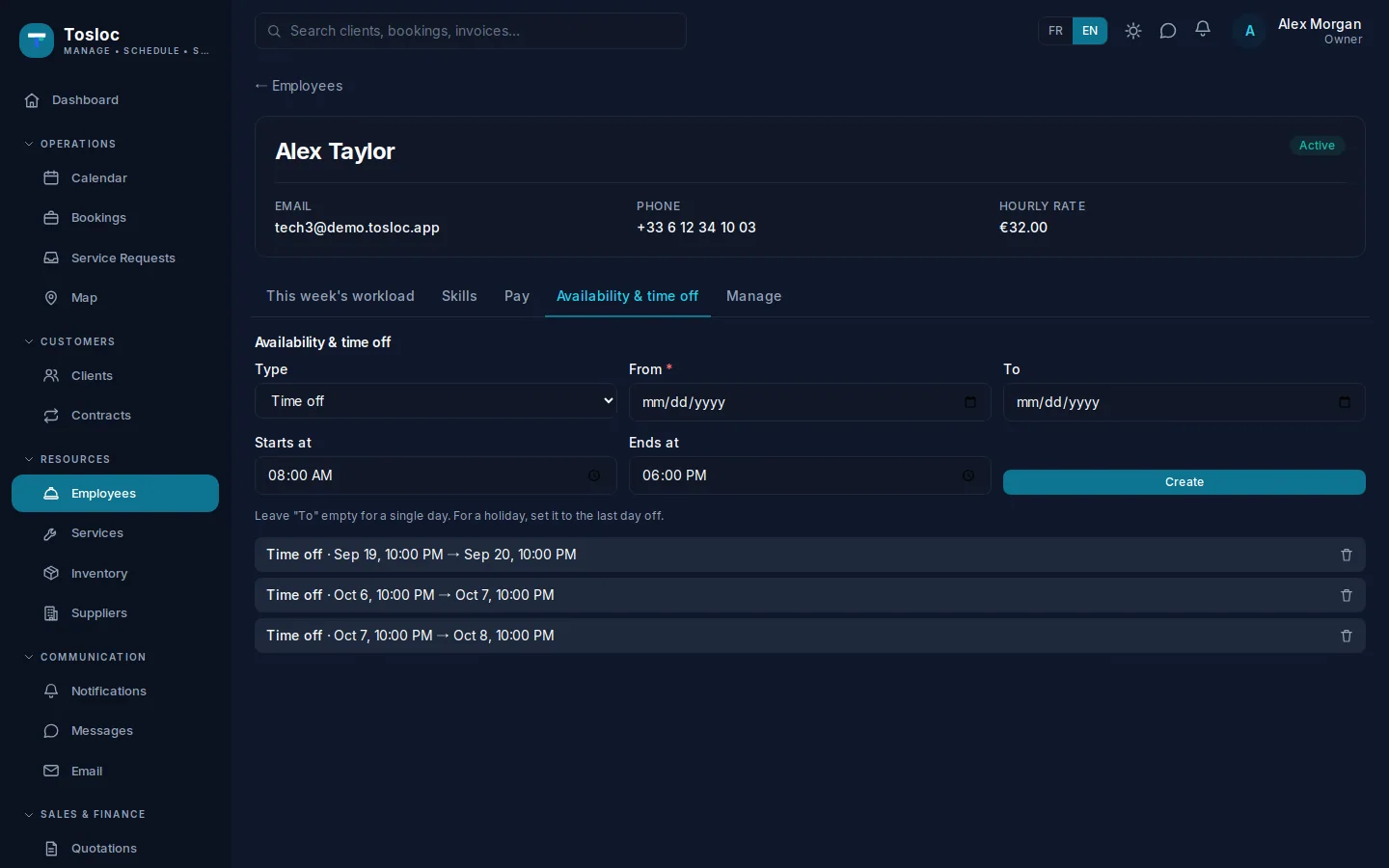
Task: Click the Email envelope icon
Action: point(51,772)
